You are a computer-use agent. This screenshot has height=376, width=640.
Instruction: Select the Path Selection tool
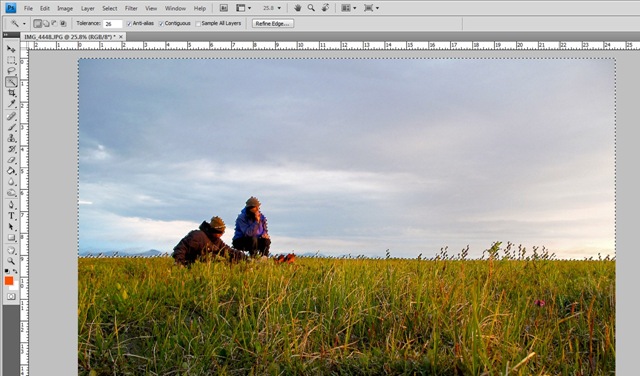11,227
